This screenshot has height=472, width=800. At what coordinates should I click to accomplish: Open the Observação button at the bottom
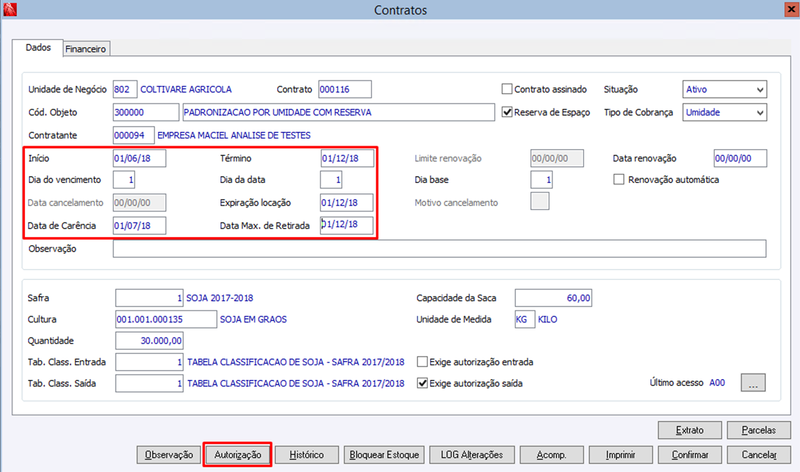[x=168, y=455]
